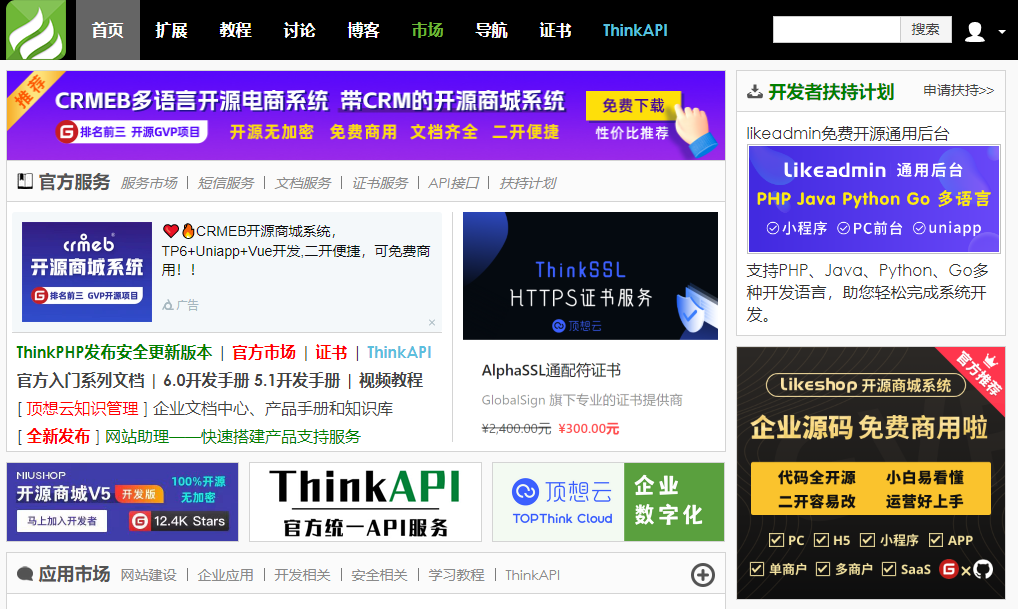
Task: Open the 安全相关 category link
Action: click(x=379, y=575)
